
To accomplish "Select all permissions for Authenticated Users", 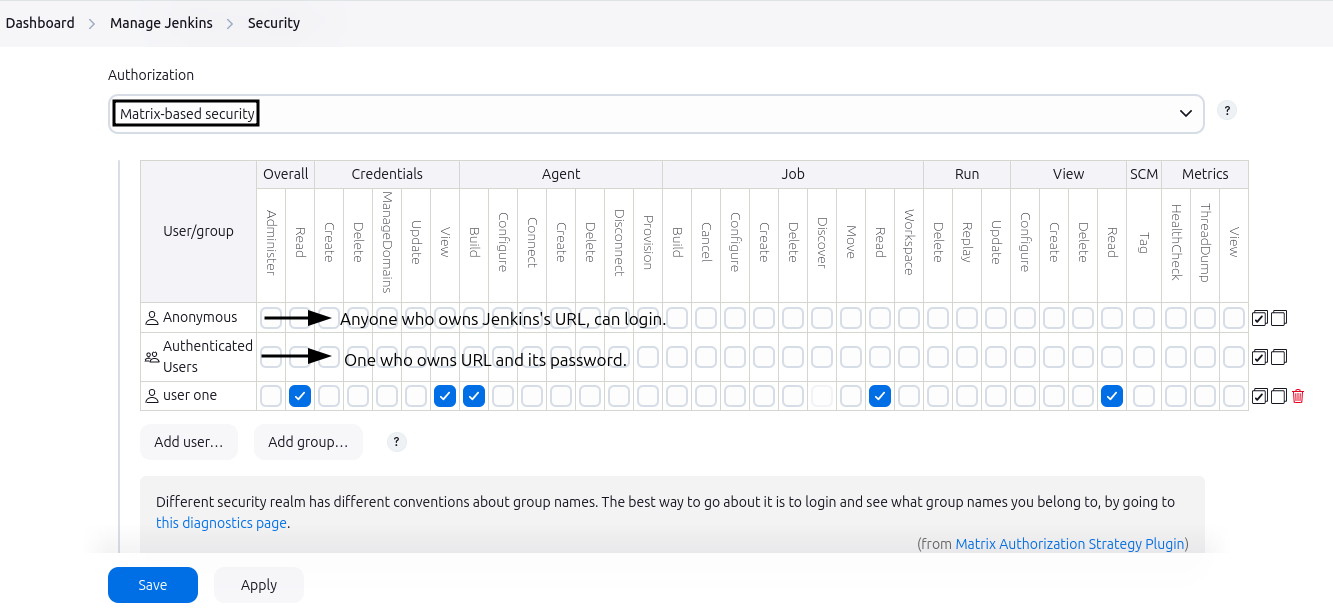I will (x=1259, y=357).
